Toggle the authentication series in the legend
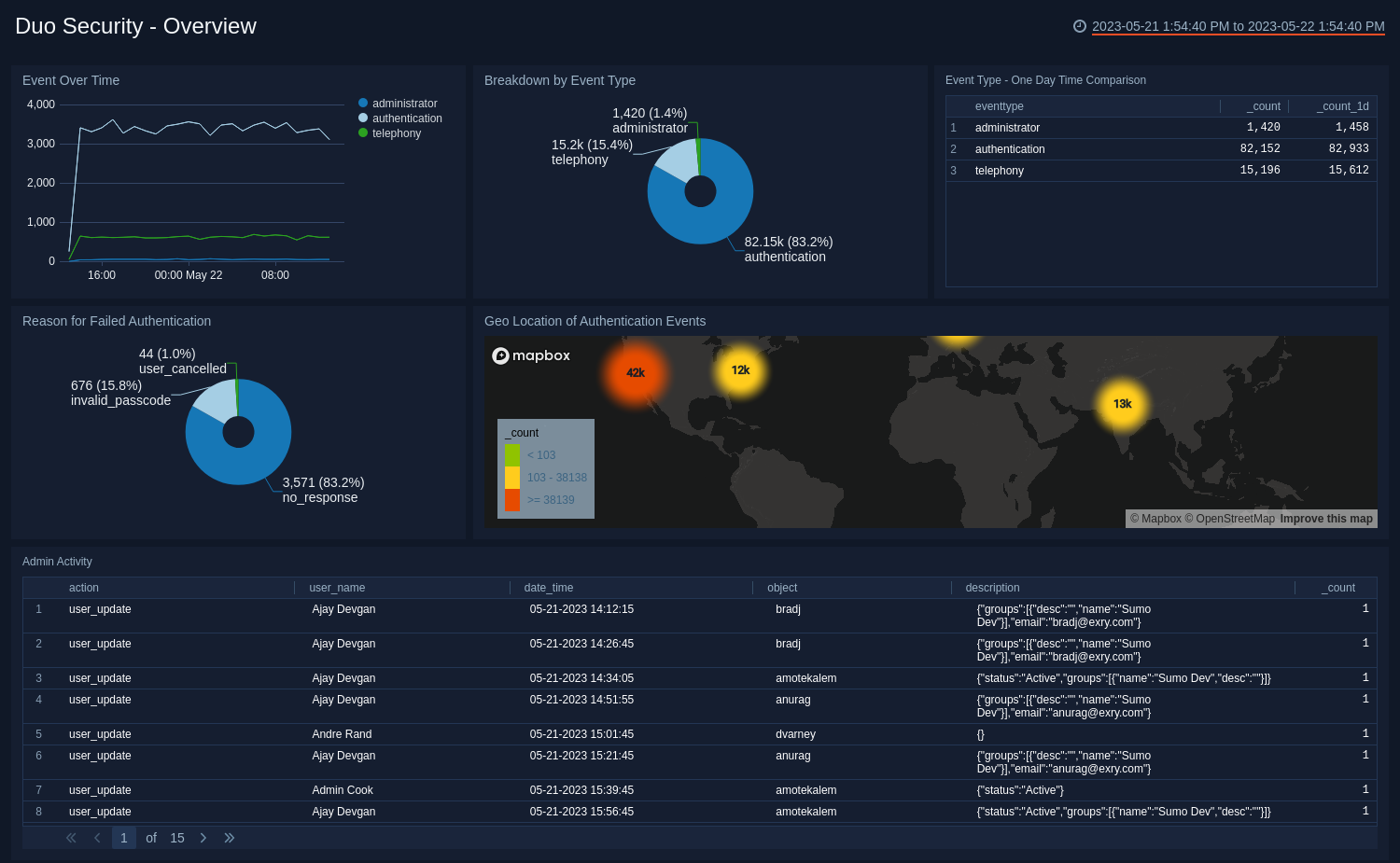This screenshot has height=863, width=1400. pyautogui.click(x=404, y=118)
